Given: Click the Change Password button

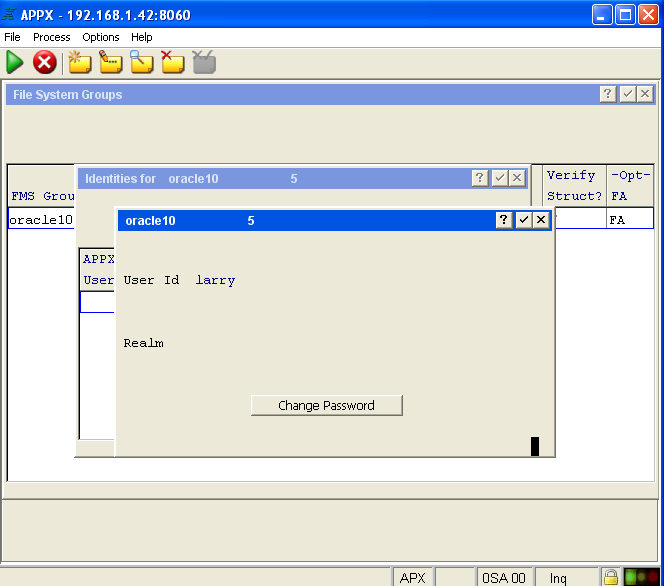Looking at the screenshot, I should (x=326, y=405).
